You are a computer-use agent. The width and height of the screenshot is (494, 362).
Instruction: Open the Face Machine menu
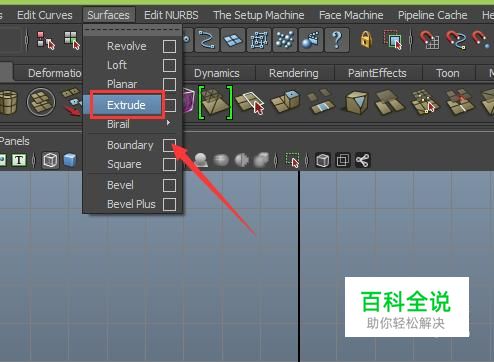click(351, 15)
